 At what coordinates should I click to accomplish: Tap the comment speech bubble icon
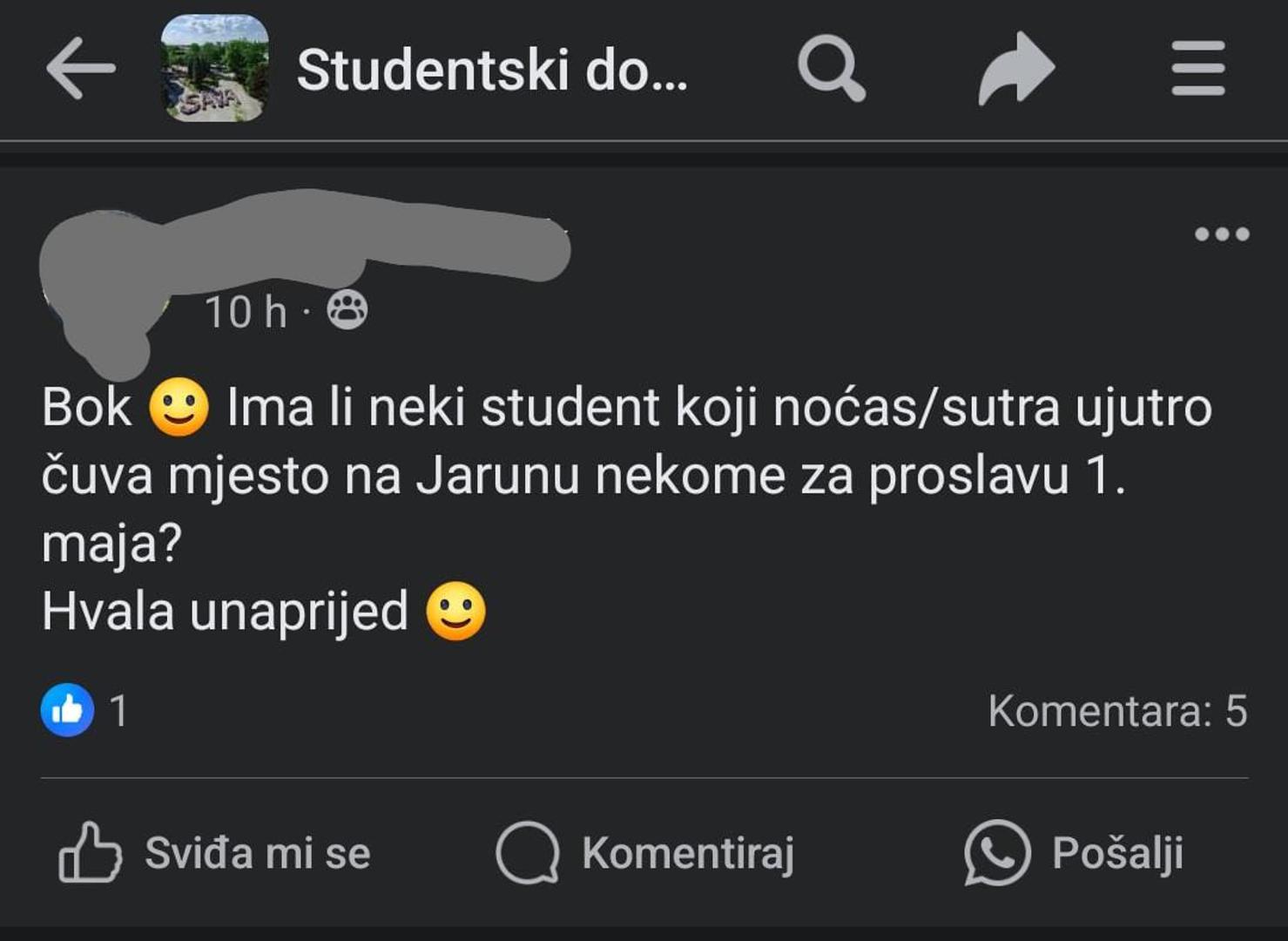[x=527, y=852]
